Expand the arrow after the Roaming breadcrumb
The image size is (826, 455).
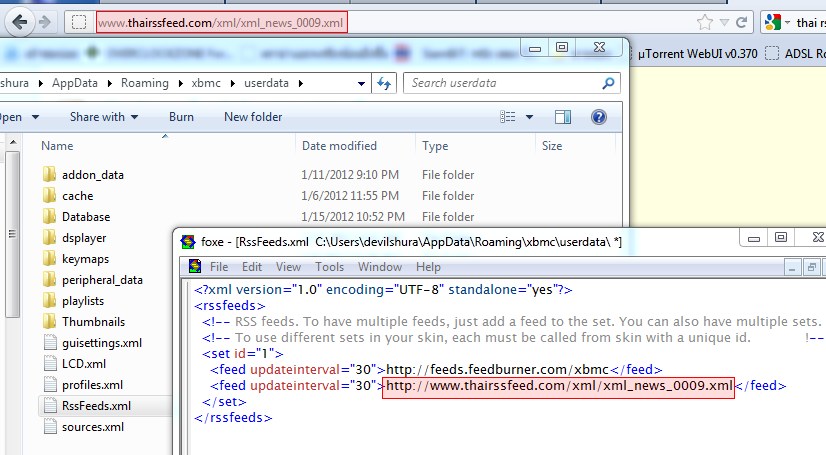click(180, 83)
